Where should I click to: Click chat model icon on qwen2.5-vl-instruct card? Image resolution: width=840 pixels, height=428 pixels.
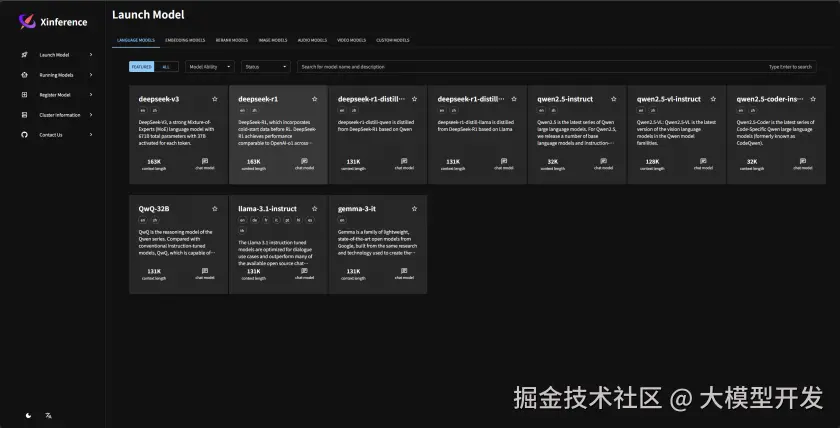click(703, 161)
